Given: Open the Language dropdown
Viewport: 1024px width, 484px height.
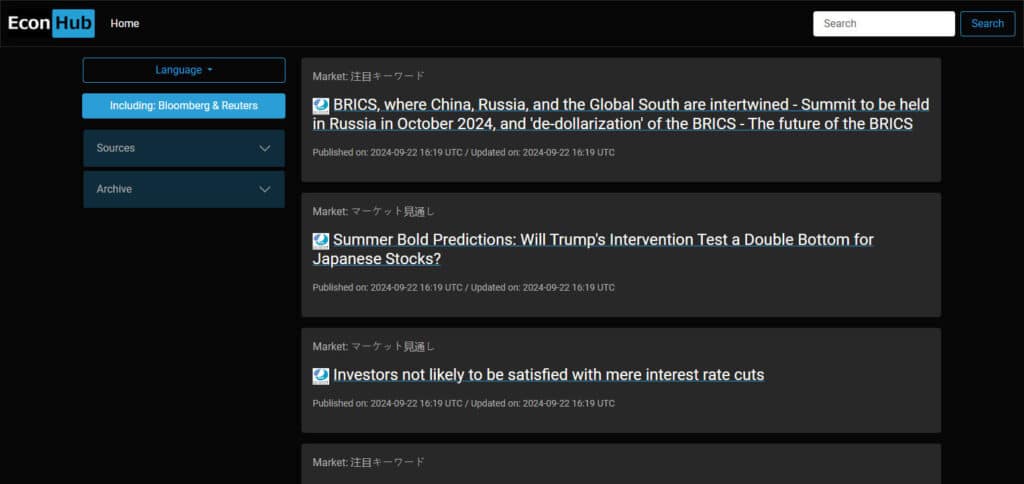Looking at the screenshot, I should pyautogui.click(x=184, y=70).
